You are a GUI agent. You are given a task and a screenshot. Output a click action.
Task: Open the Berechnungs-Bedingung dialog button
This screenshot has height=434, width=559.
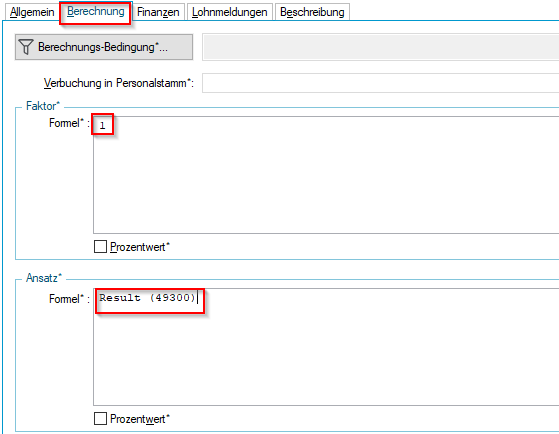pyautogui.click(x=104, y=47)
